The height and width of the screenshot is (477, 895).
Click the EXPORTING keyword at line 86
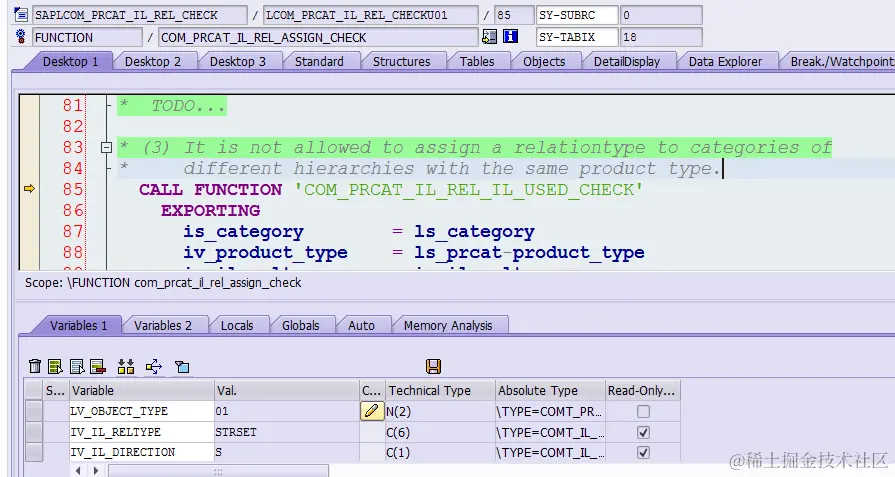click(210, 211)
